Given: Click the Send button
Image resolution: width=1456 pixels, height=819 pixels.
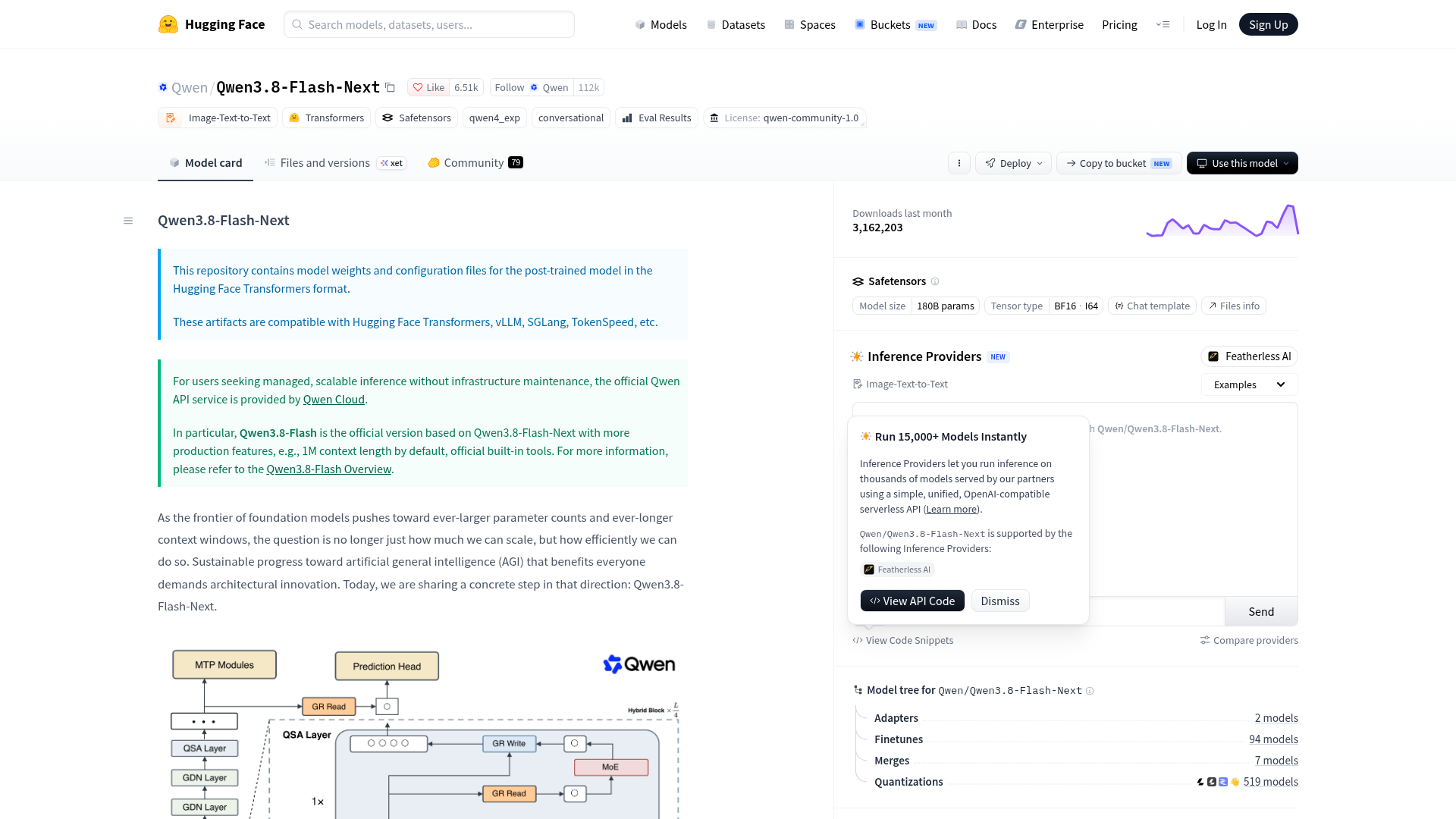Looking at the screenshot, I should tap(1261, 611).
